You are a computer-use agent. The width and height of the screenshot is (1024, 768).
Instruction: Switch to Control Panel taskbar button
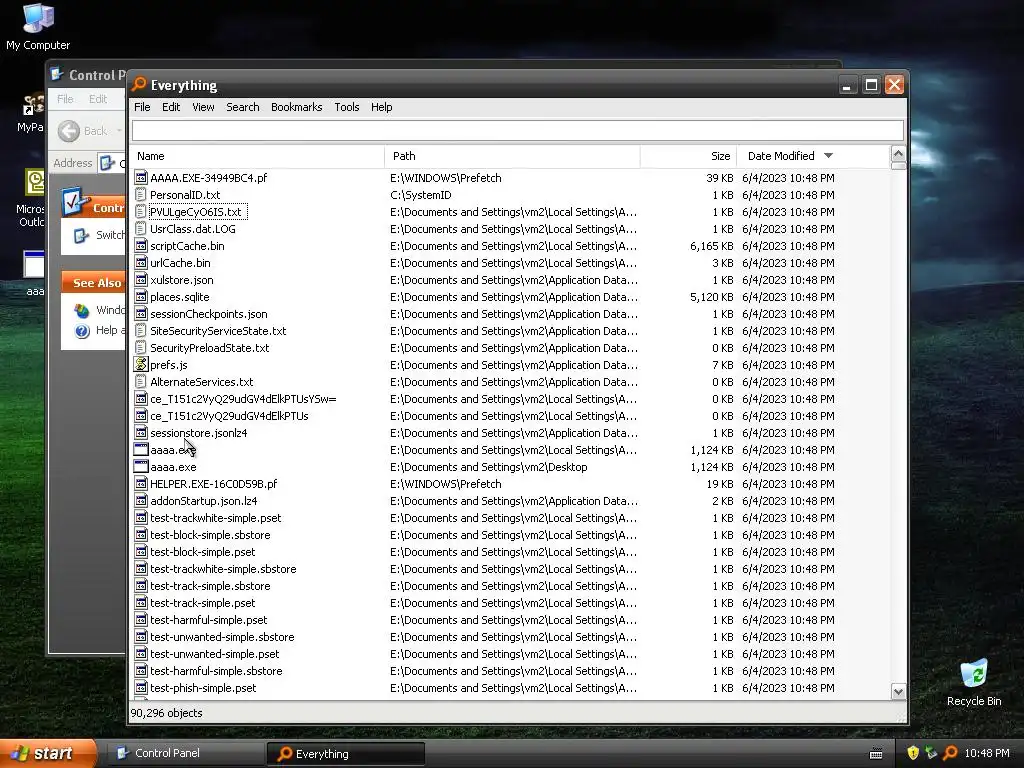tap(185, 753)
